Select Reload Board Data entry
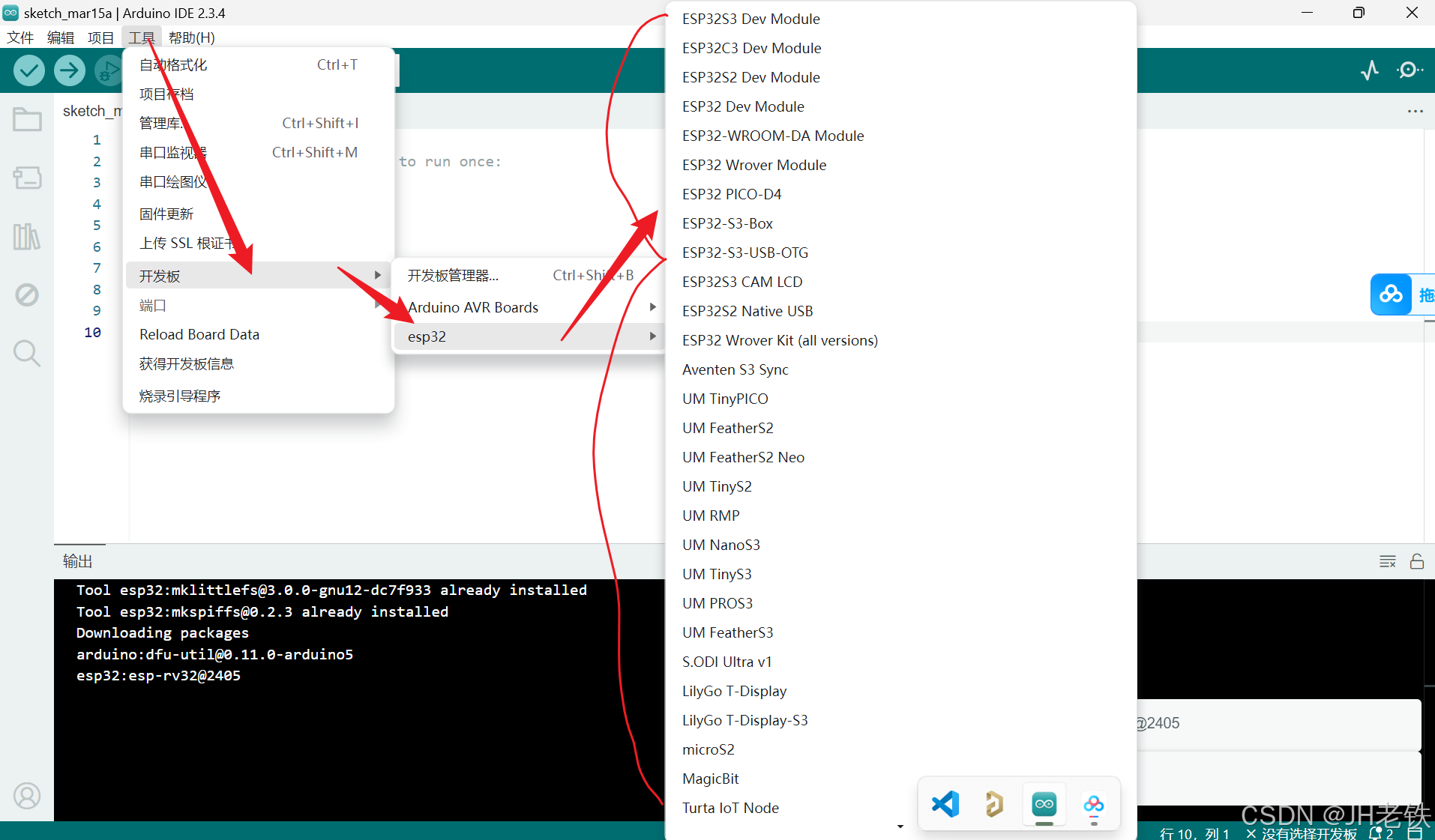 [x=259, y=334]
